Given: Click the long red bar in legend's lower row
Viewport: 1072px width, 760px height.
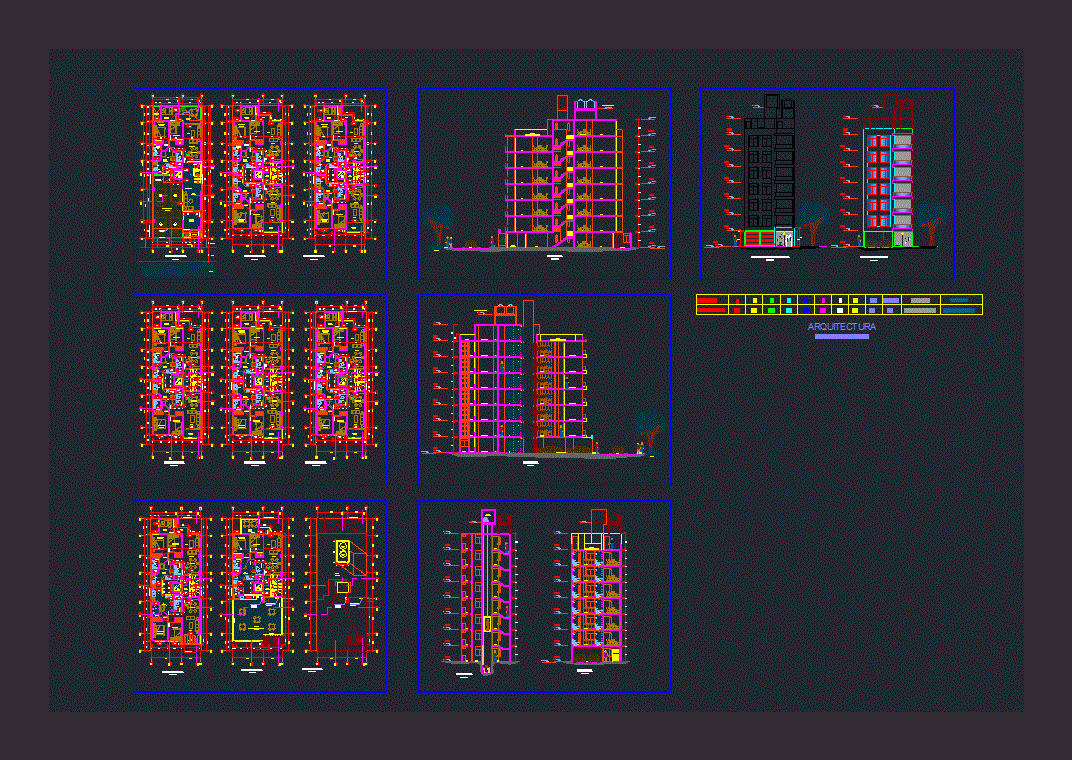Looking at the screenshot, I should 711,310.
